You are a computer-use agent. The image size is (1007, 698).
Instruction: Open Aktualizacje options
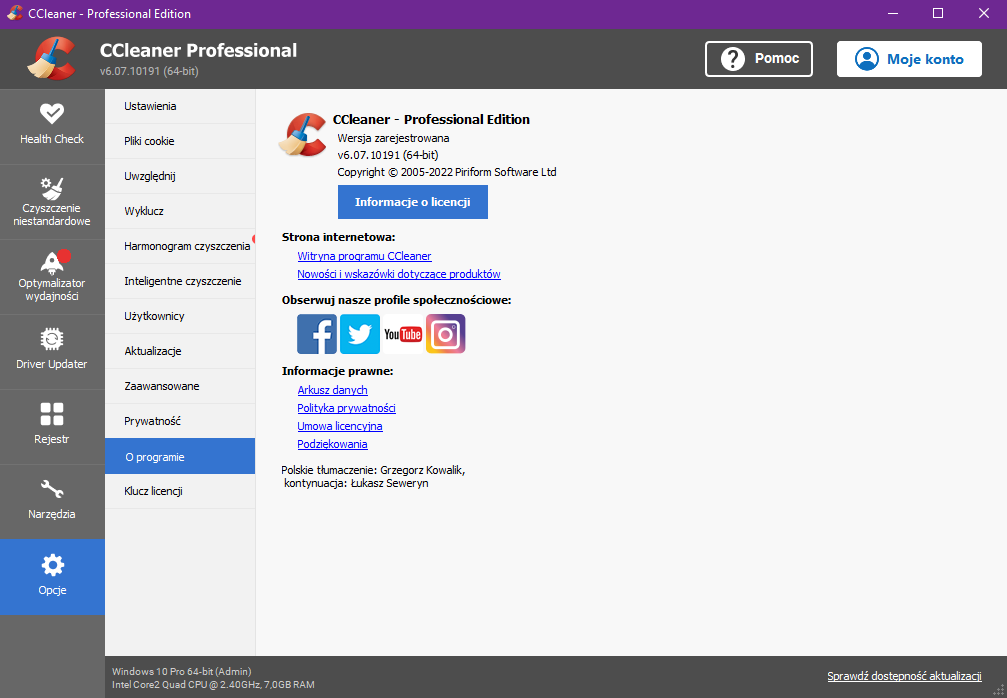(x=180, y=351)
